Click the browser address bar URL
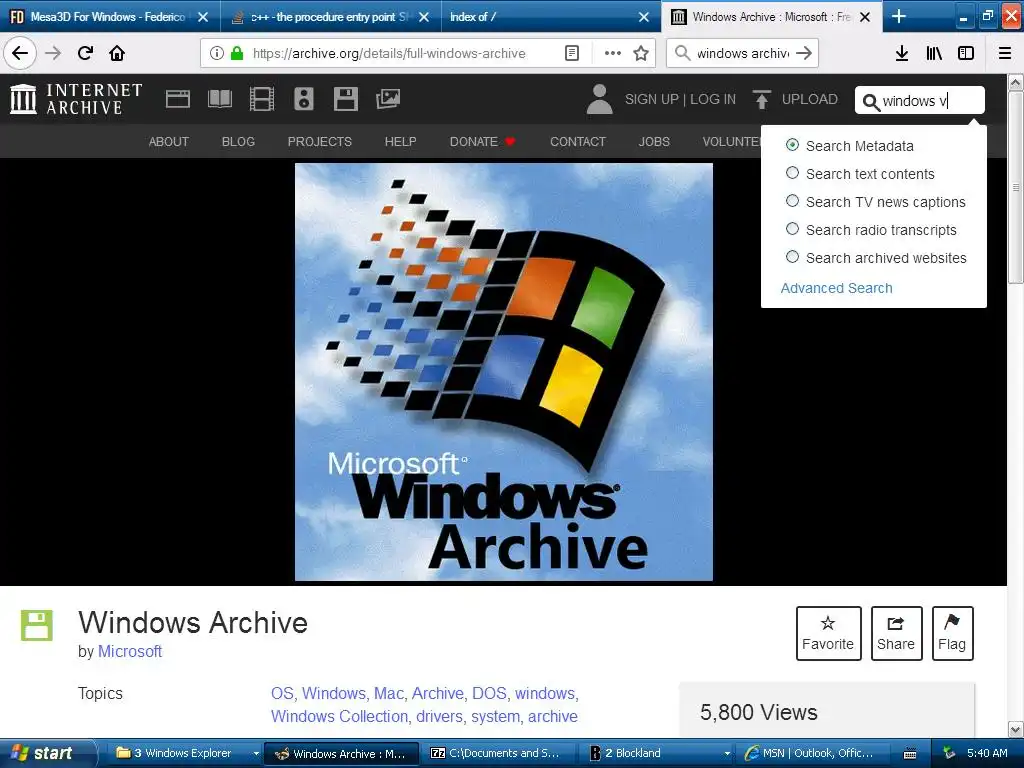The height and width of the screenshot is (768, 1024). pos(389,53)
